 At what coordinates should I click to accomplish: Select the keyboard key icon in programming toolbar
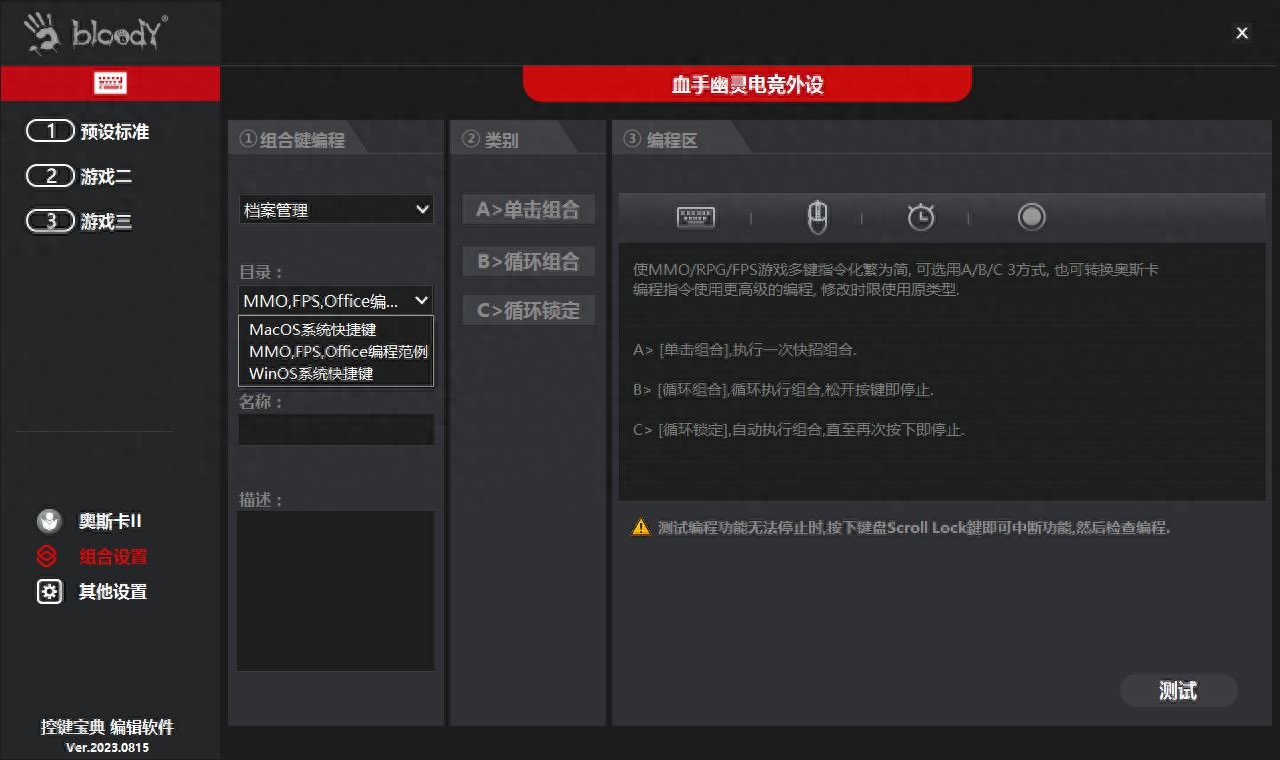[x=696, y=217]
